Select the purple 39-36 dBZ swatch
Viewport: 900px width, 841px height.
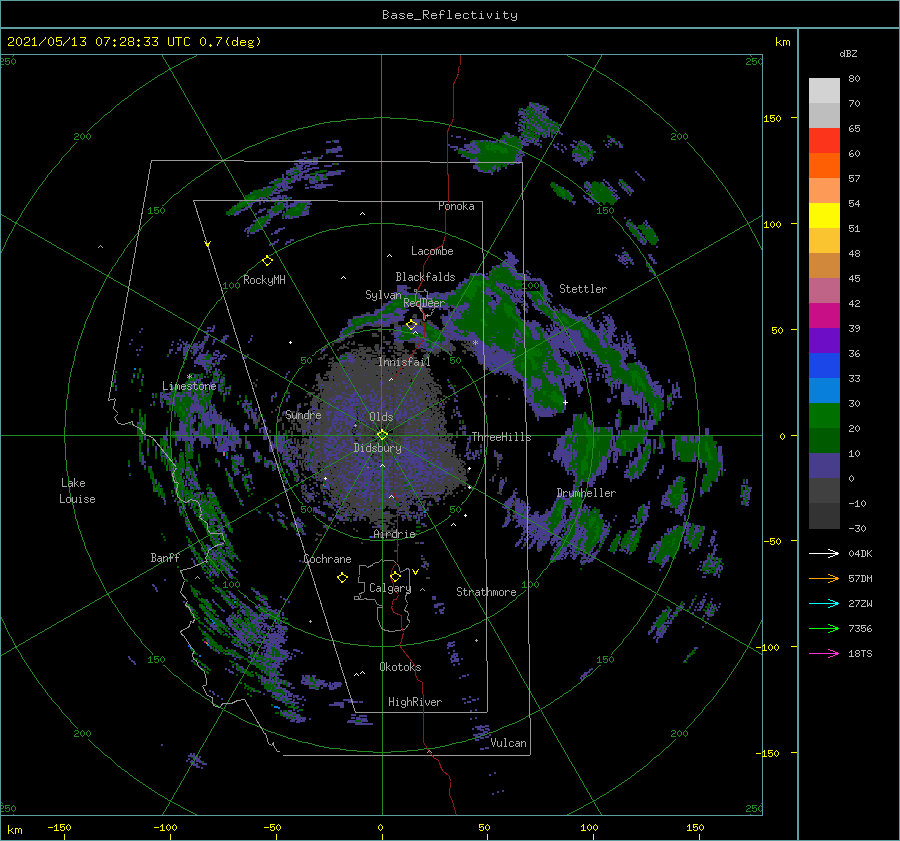[x=824, y=340]
